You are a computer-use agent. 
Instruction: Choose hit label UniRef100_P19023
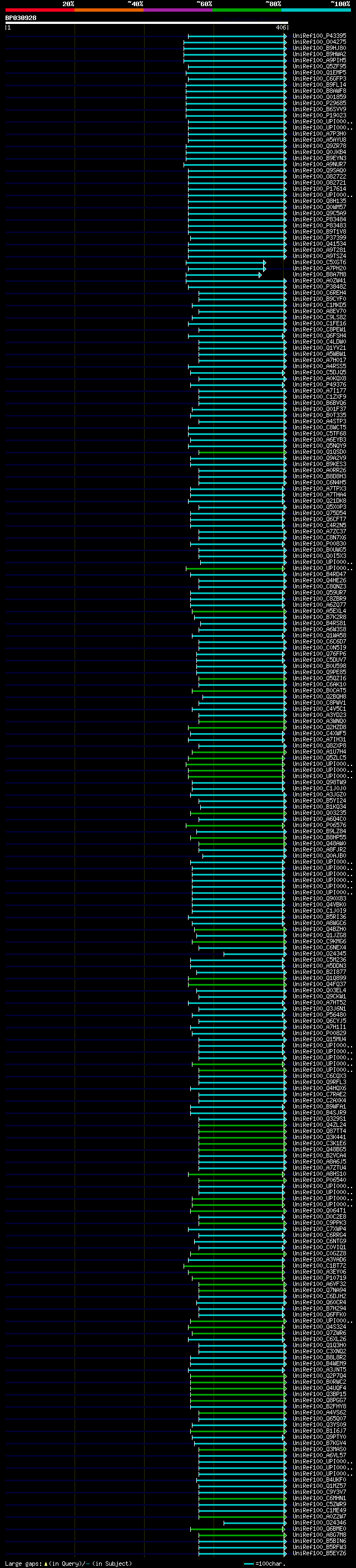tap(319, 115)
